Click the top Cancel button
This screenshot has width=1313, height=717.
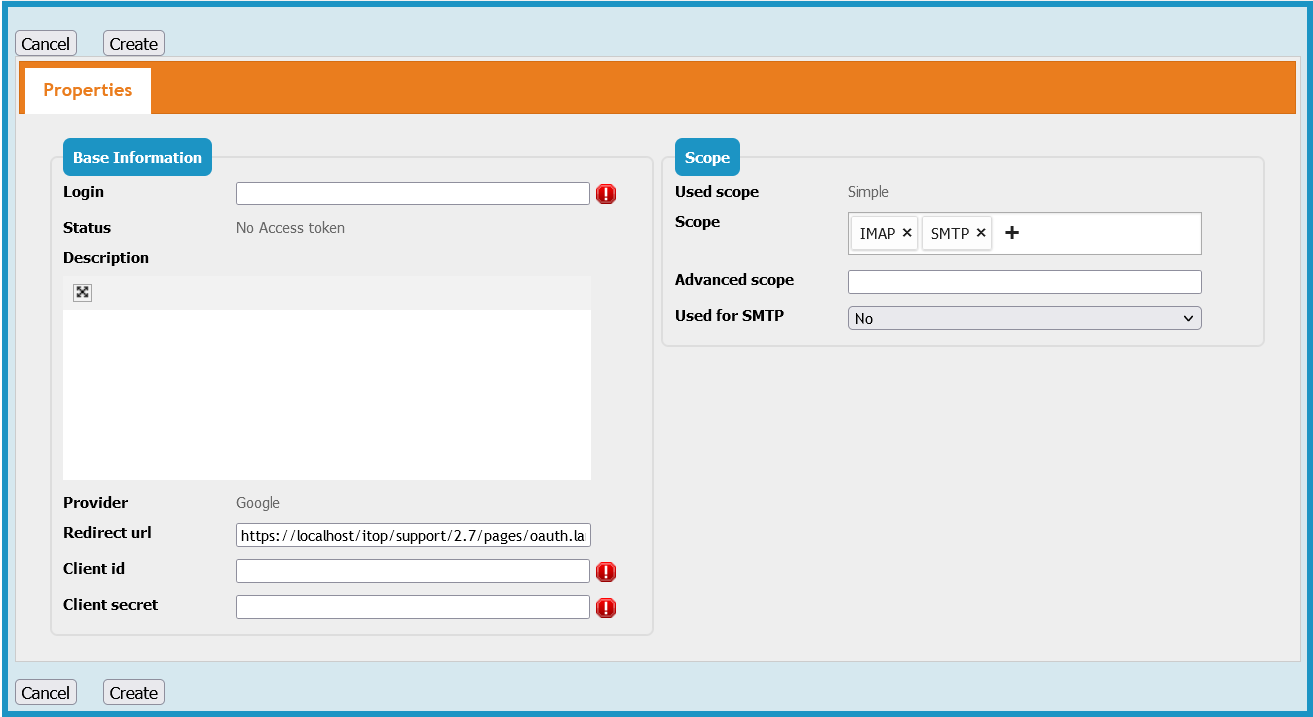pos(46,44)
